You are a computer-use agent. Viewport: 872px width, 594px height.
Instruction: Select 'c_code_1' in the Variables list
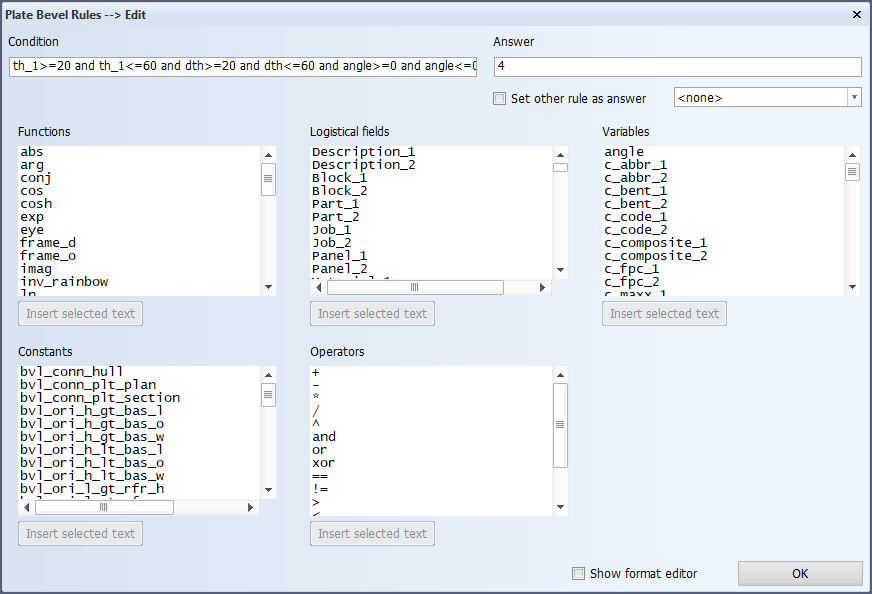[635, 217]
